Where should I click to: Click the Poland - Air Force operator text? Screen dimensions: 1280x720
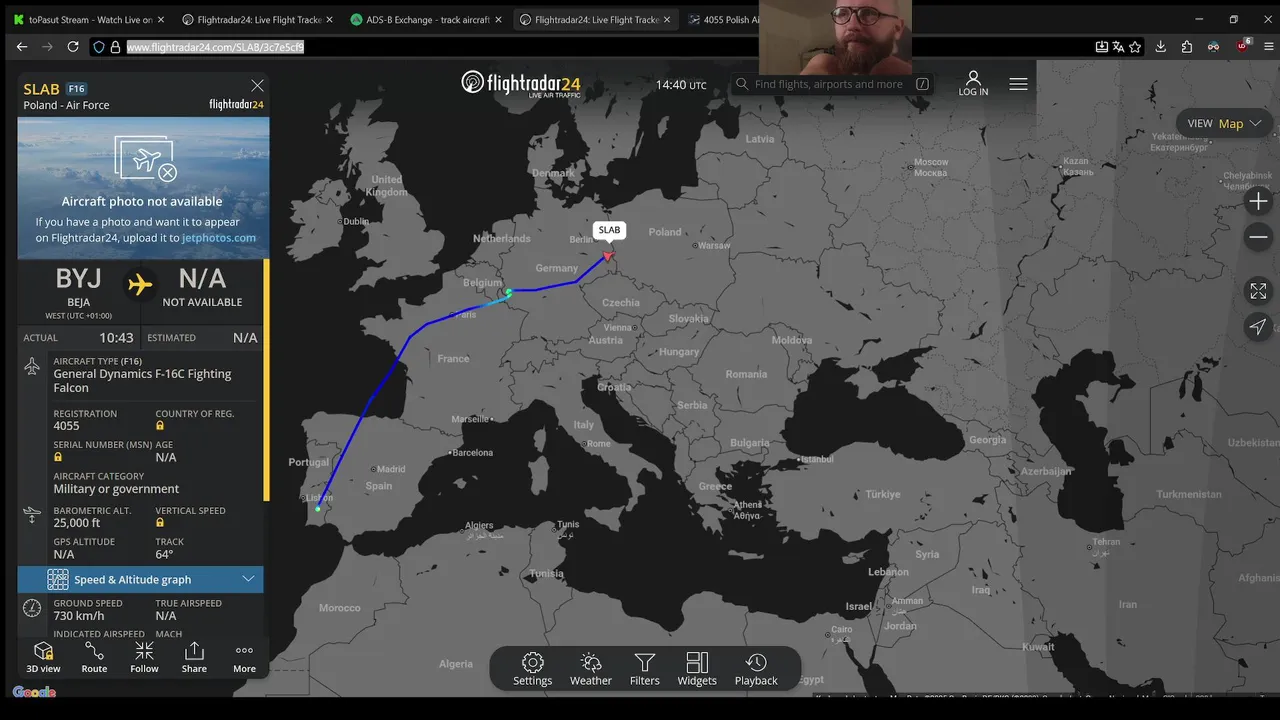(66, 105)
